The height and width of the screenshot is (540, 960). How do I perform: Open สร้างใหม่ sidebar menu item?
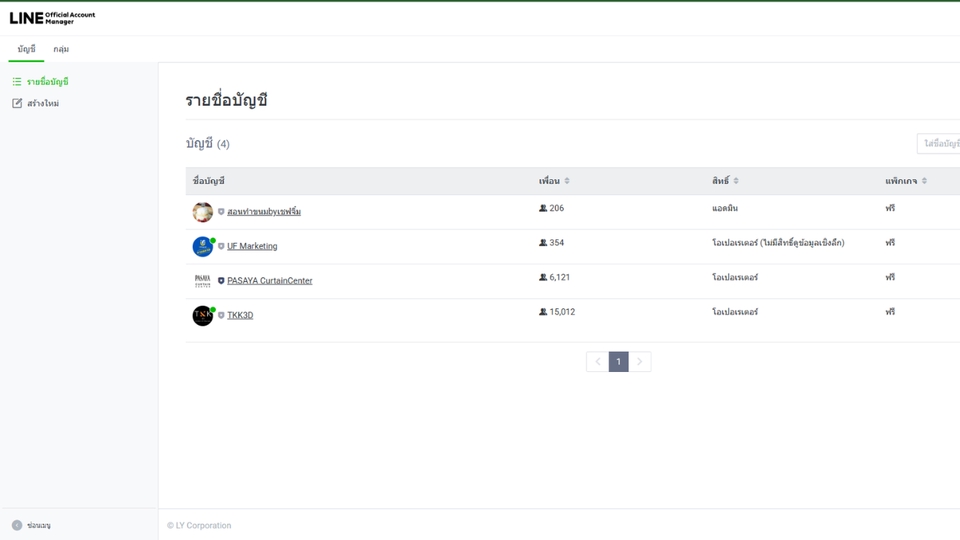[x=43, y=103]
